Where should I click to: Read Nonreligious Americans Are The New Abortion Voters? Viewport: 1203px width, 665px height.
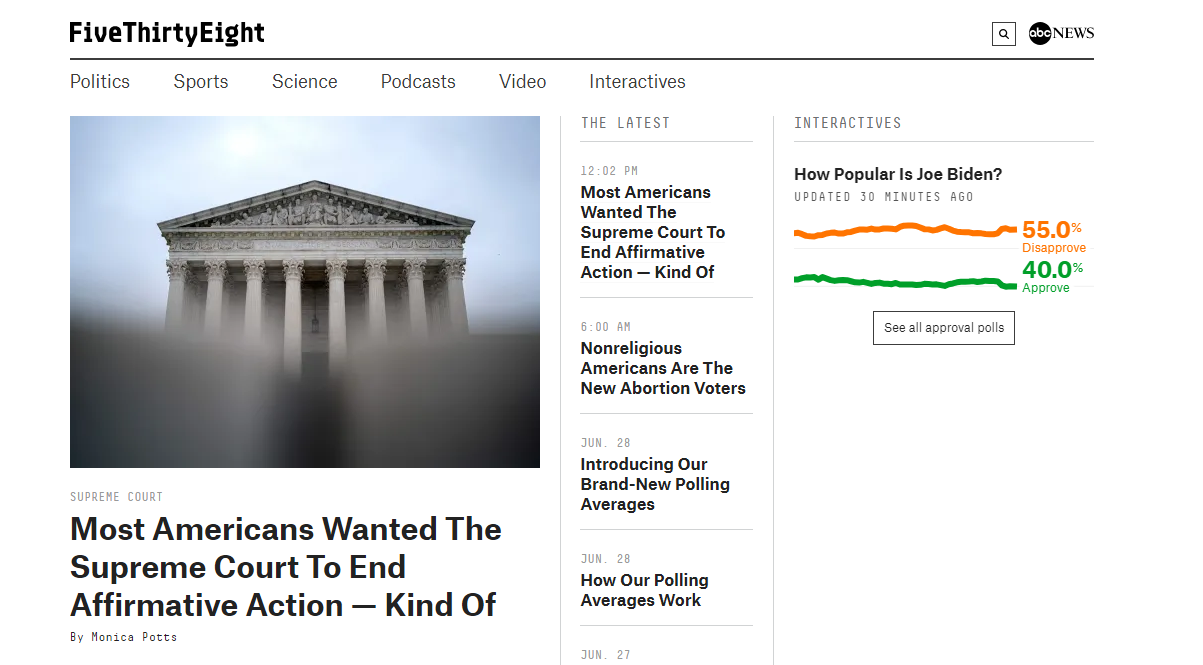[x=663, y=368]
